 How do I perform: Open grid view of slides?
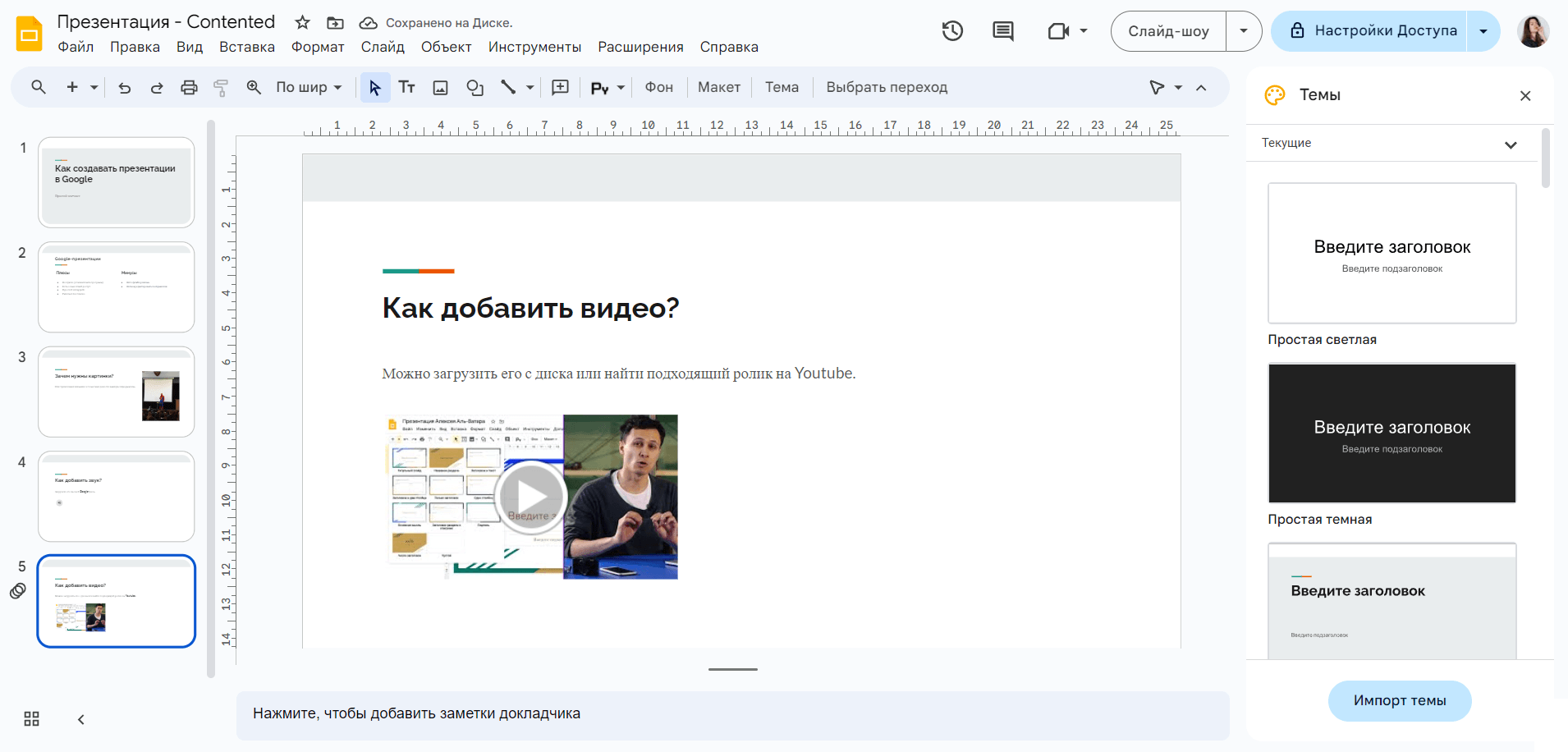click(31, 719)
